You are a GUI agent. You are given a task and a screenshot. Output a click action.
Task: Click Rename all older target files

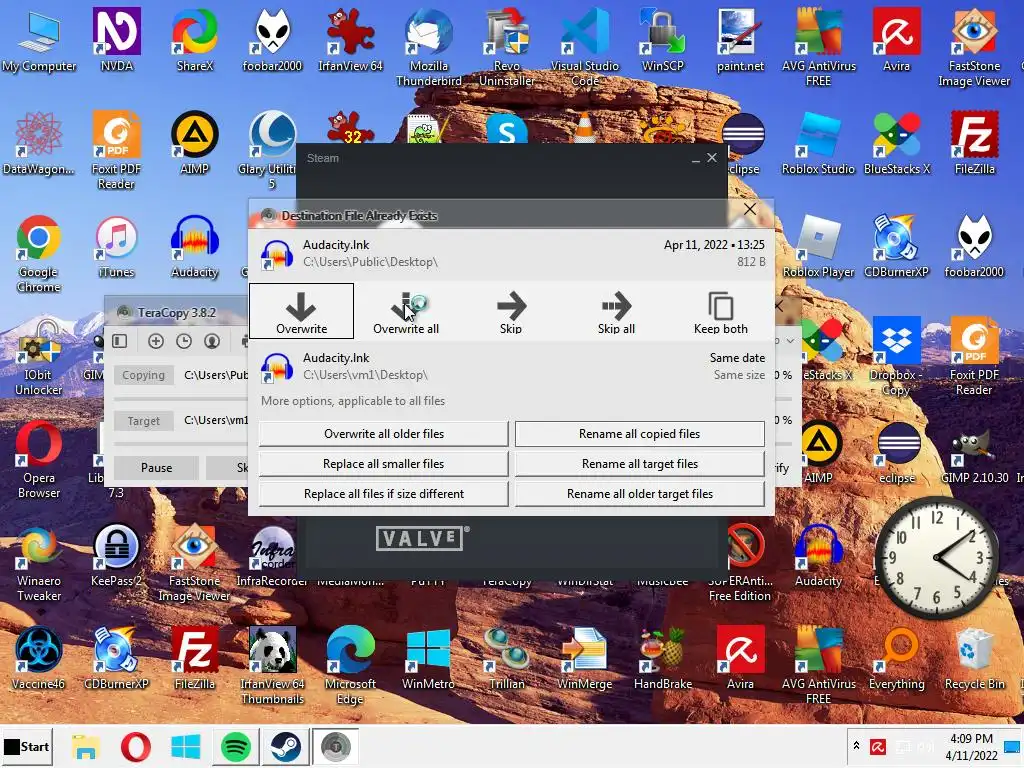point(639,494)
